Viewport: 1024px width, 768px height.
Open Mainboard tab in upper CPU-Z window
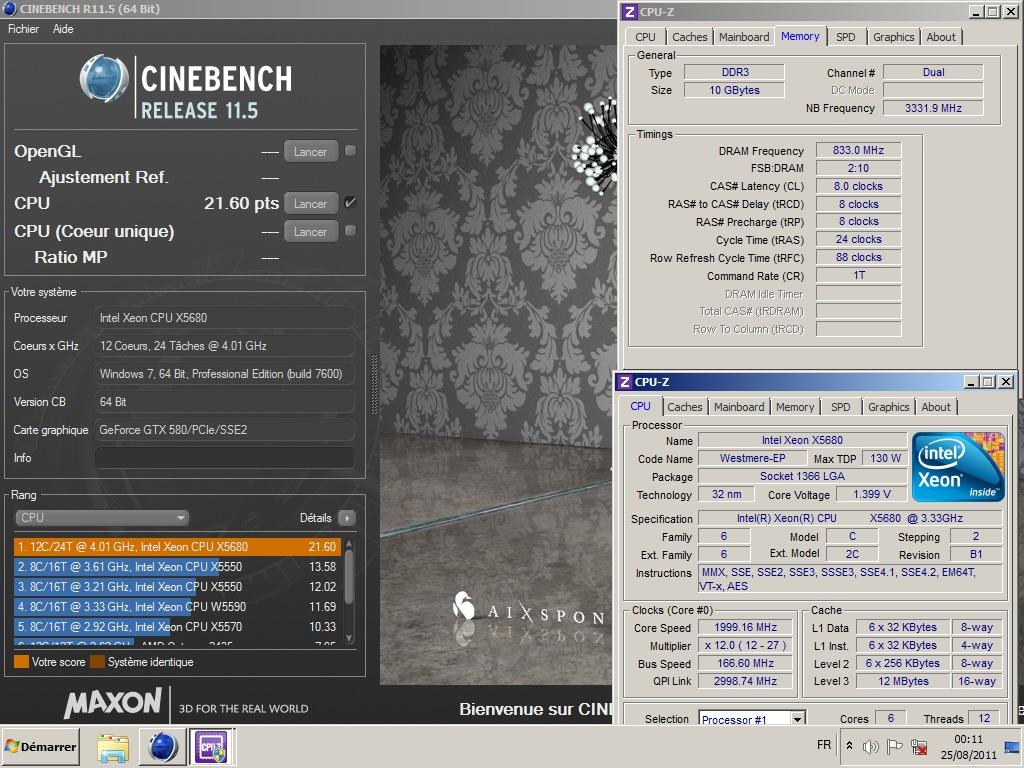(x=744, y=37)
